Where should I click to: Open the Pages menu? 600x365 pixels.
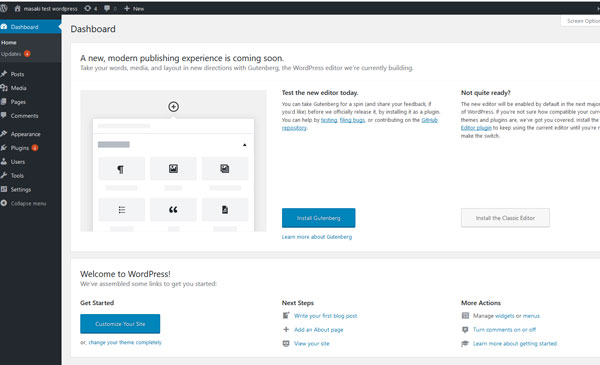pos(30,102)
